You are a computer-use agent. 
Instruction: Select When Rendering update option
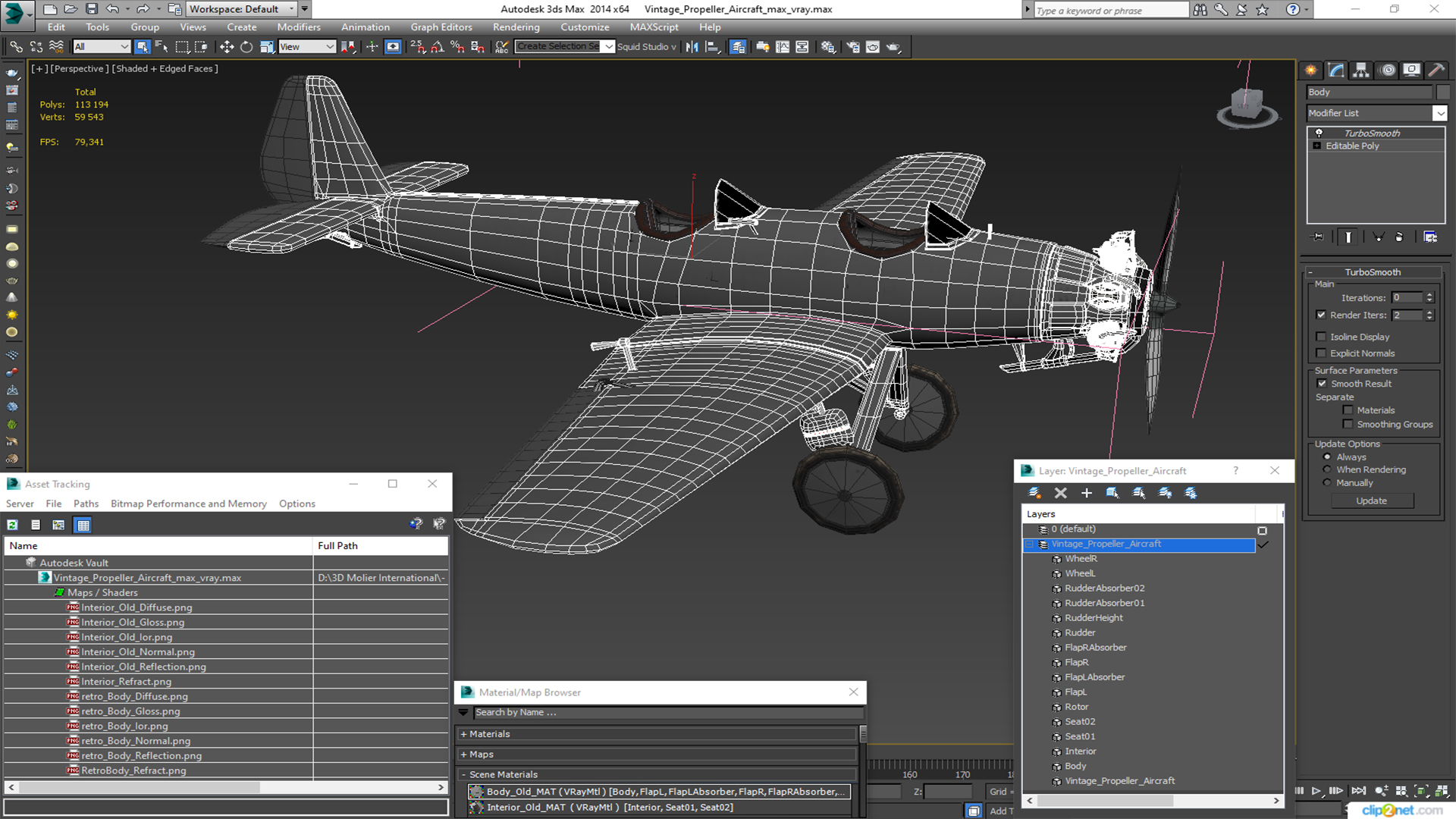pyautogui.click(x=1327, y=470)
